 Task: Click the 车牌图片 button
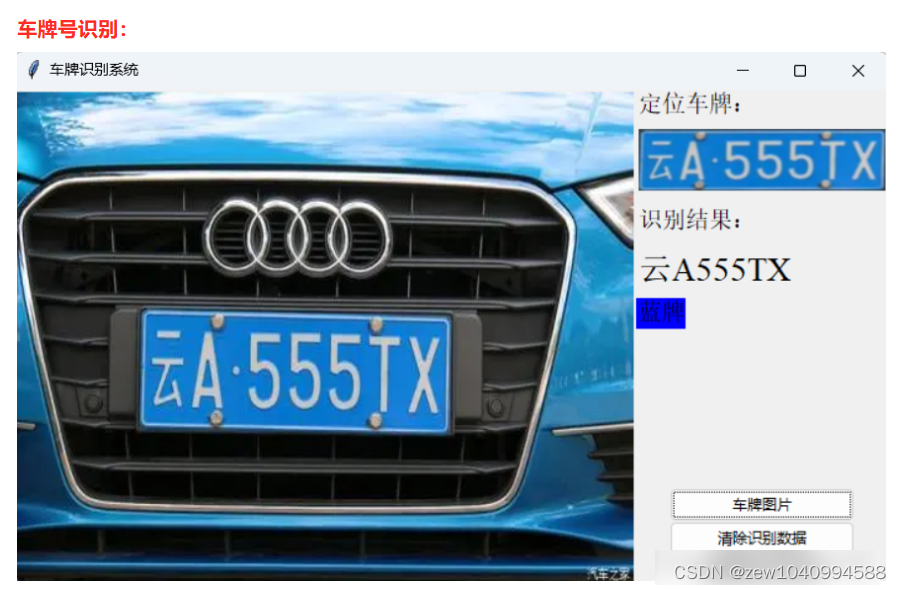click(x=761, y=505)
